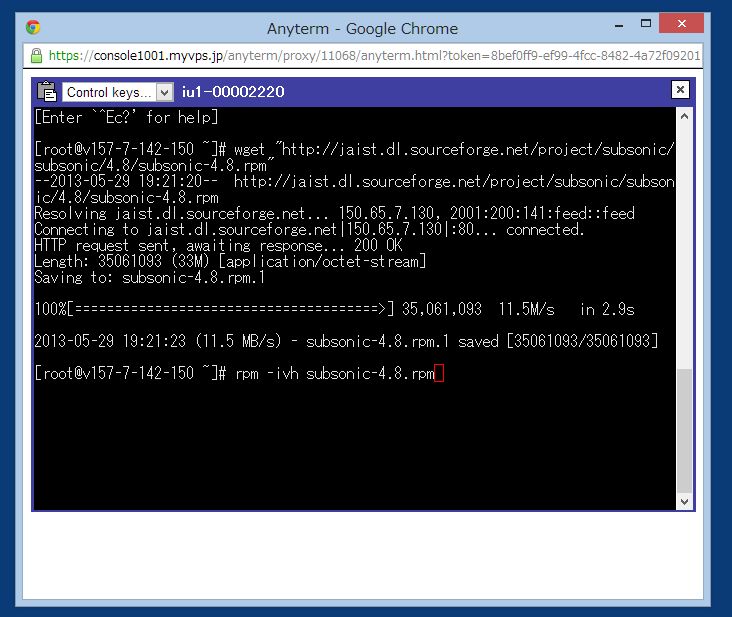
Task: Click the terminal title iu1-00002220
Action: (233, 92)
